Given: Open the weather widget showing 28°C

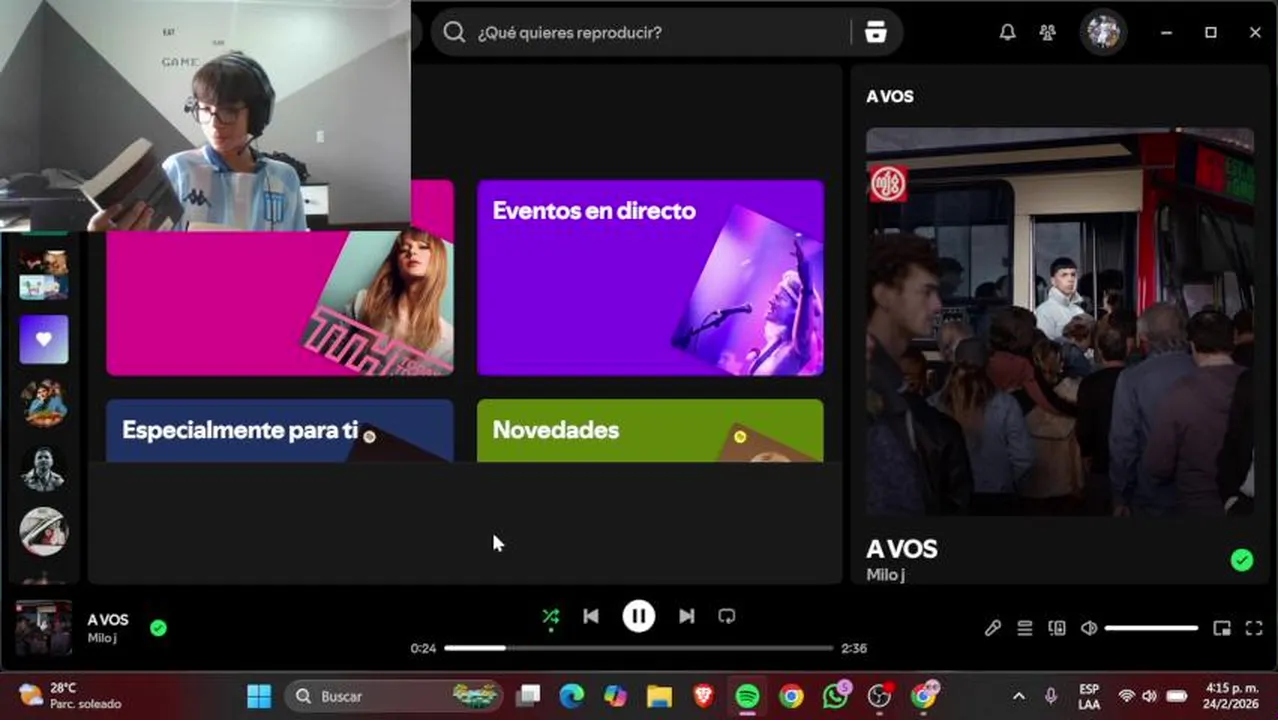Looking at the screenshot, I should click(x=70, y=696).
